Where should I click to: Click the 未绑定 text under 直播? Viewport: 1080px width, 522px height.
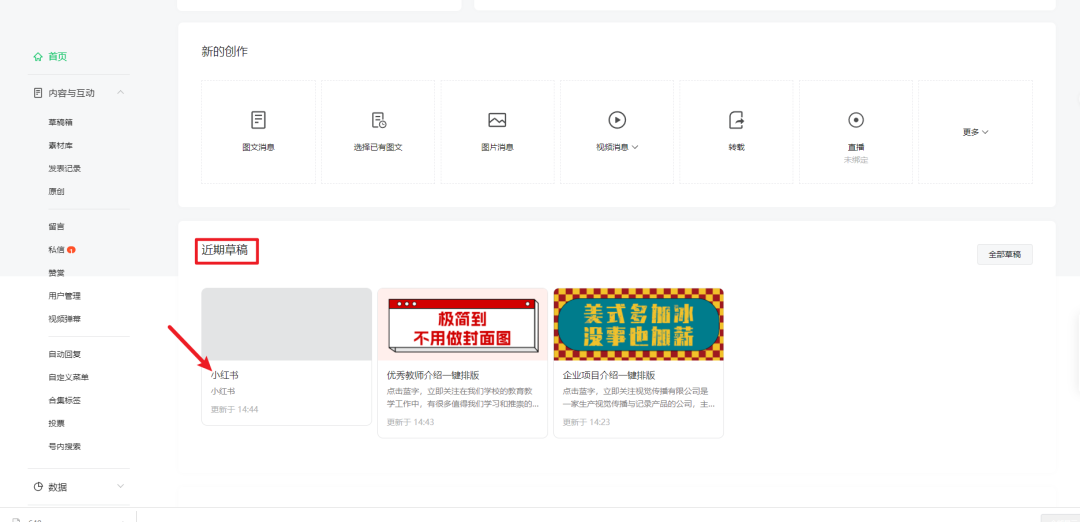855,160
